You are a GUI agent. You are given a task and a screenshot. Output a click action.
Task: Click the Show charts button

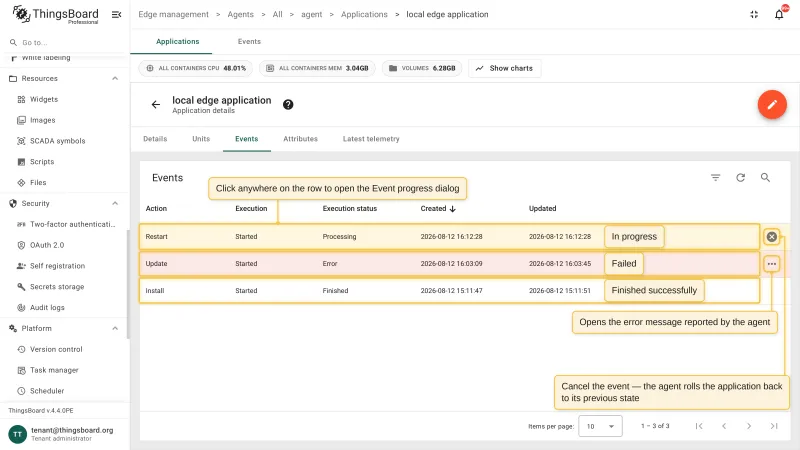[x=505, y=68]
